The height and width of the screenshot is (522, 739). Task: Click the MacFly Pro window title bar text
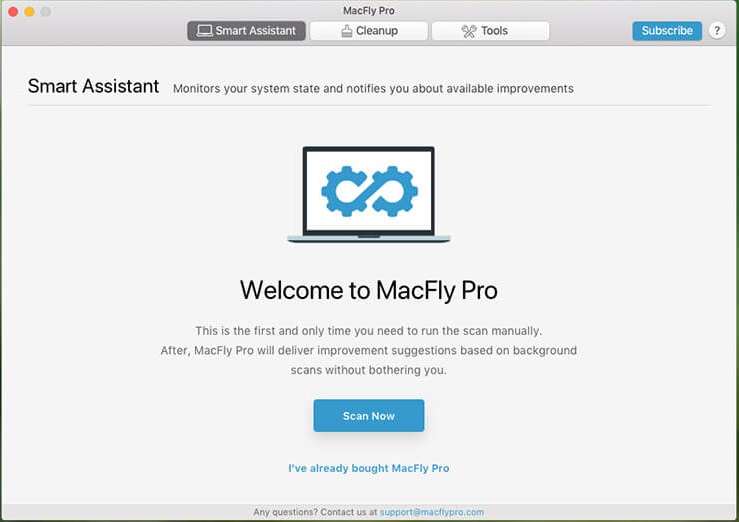pos(368,10)
